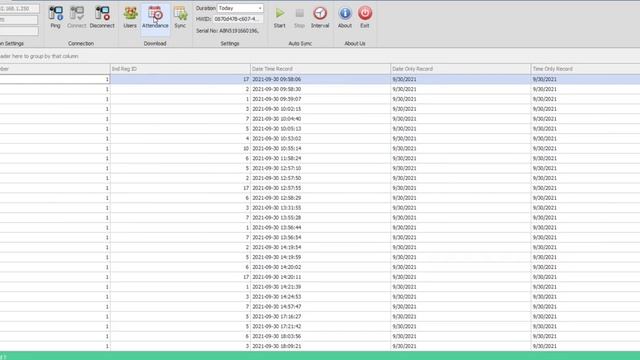Open the auto sync Interval setting
The height and width of the screenshot is (360, 640).
[x=320, y=17]
